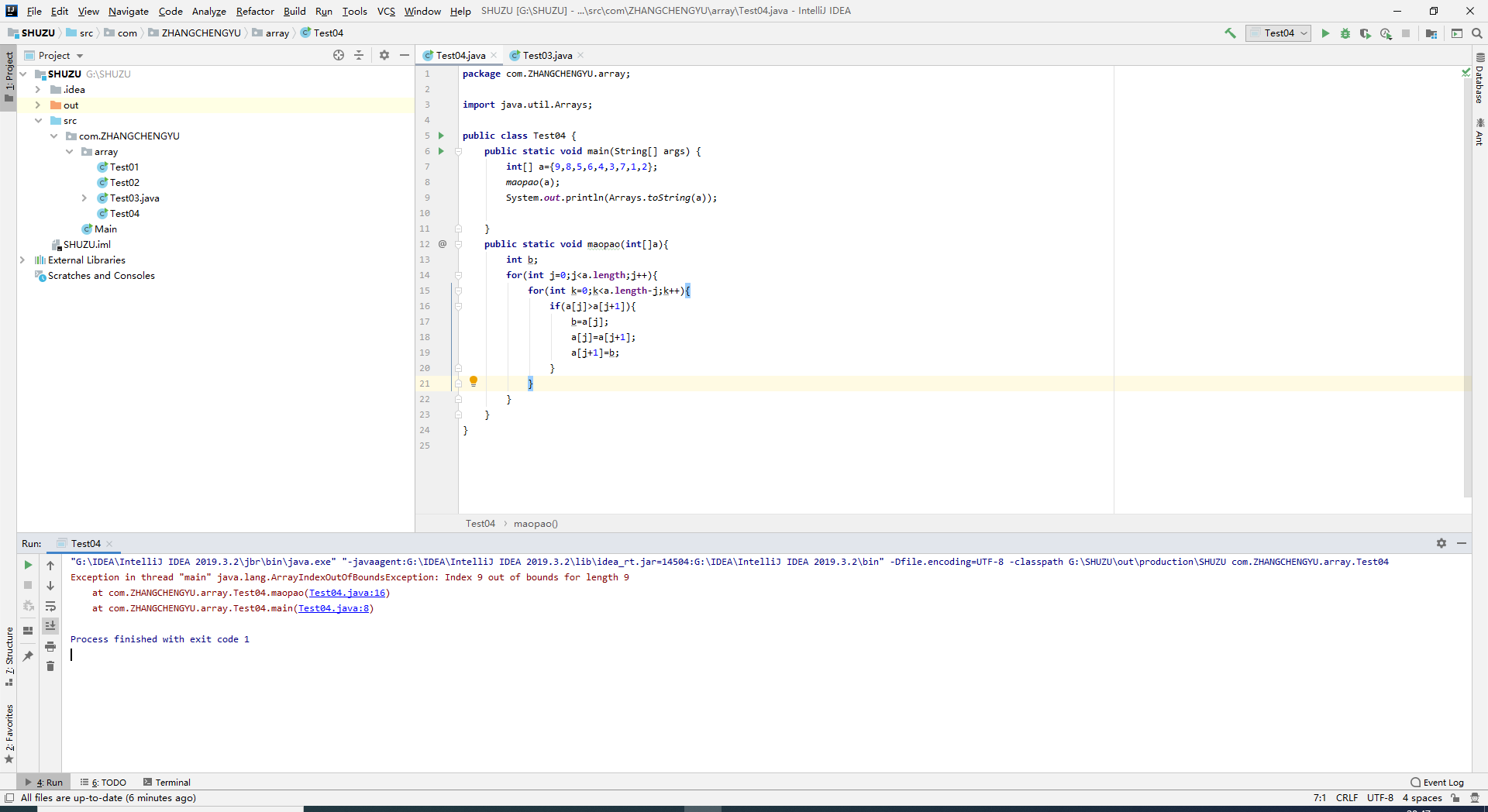This screenshot has width=1488, height=812.
Task: Restore layout icon in Run panel
Action: point(28,631)
